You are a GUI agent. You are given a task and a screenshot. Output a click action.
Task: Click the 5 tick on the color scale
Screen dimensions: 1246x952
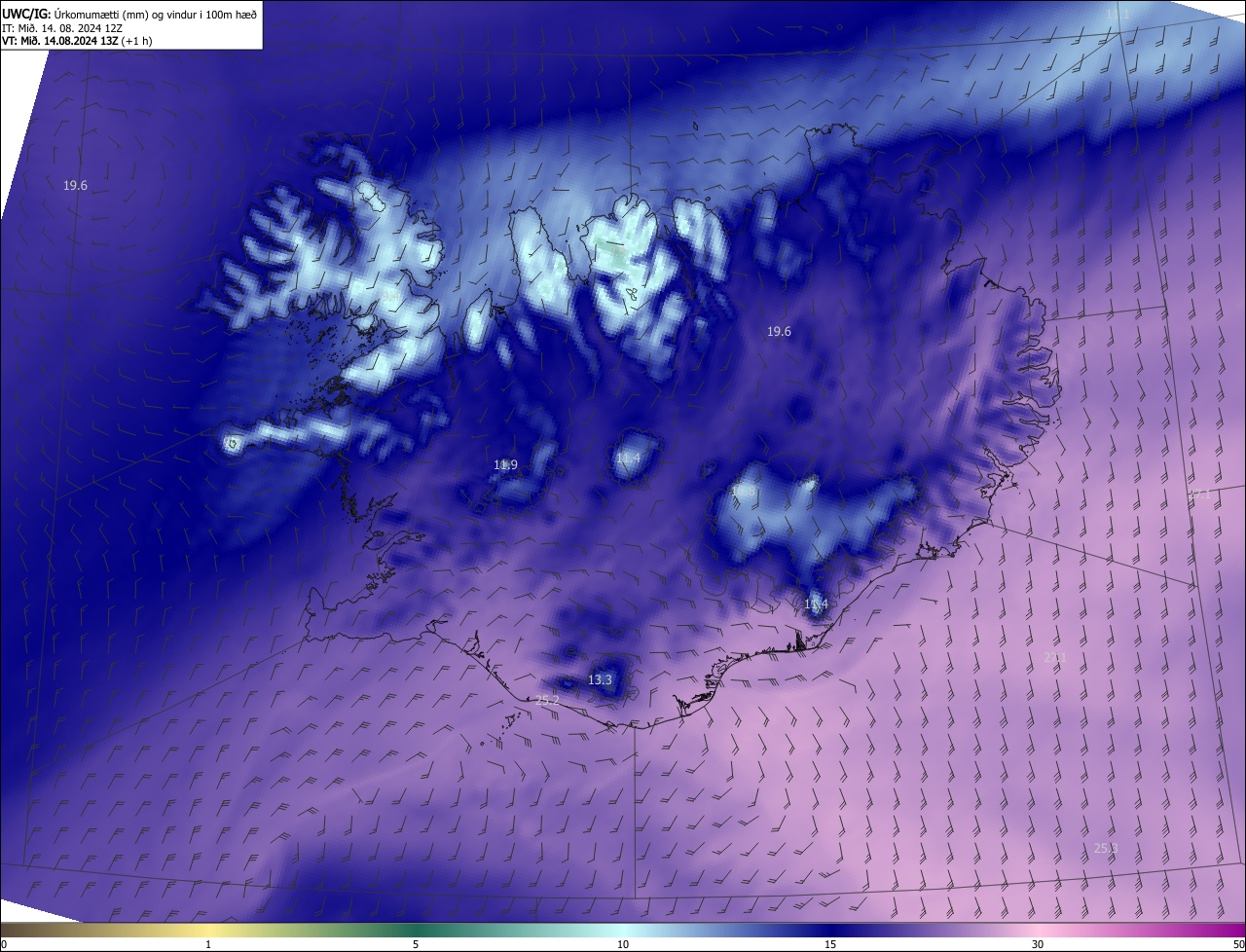pos(416,944)
